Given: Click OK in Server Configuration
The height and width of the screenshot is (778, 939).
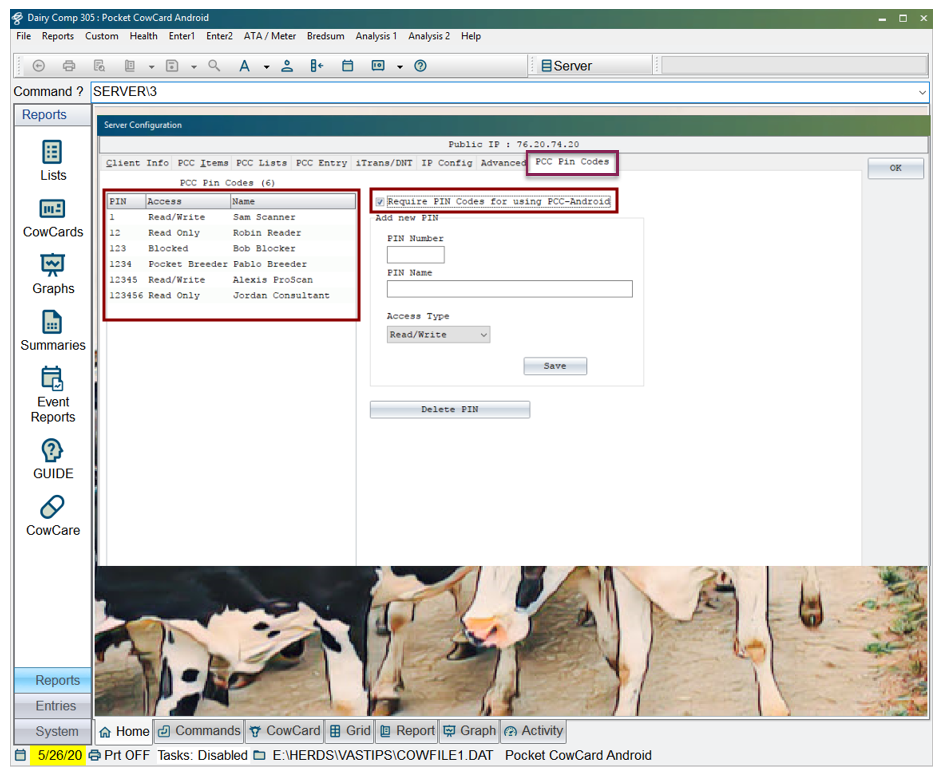Looking at the screenshot, I should point(895,168).
